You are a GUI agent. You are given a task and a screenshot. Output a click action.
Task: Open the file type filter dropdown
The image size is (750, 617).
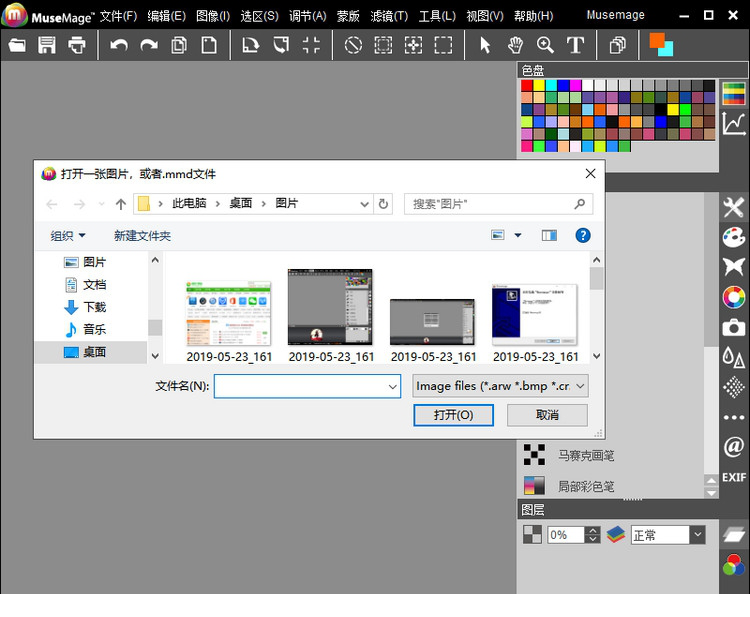[x=500, y=386]
